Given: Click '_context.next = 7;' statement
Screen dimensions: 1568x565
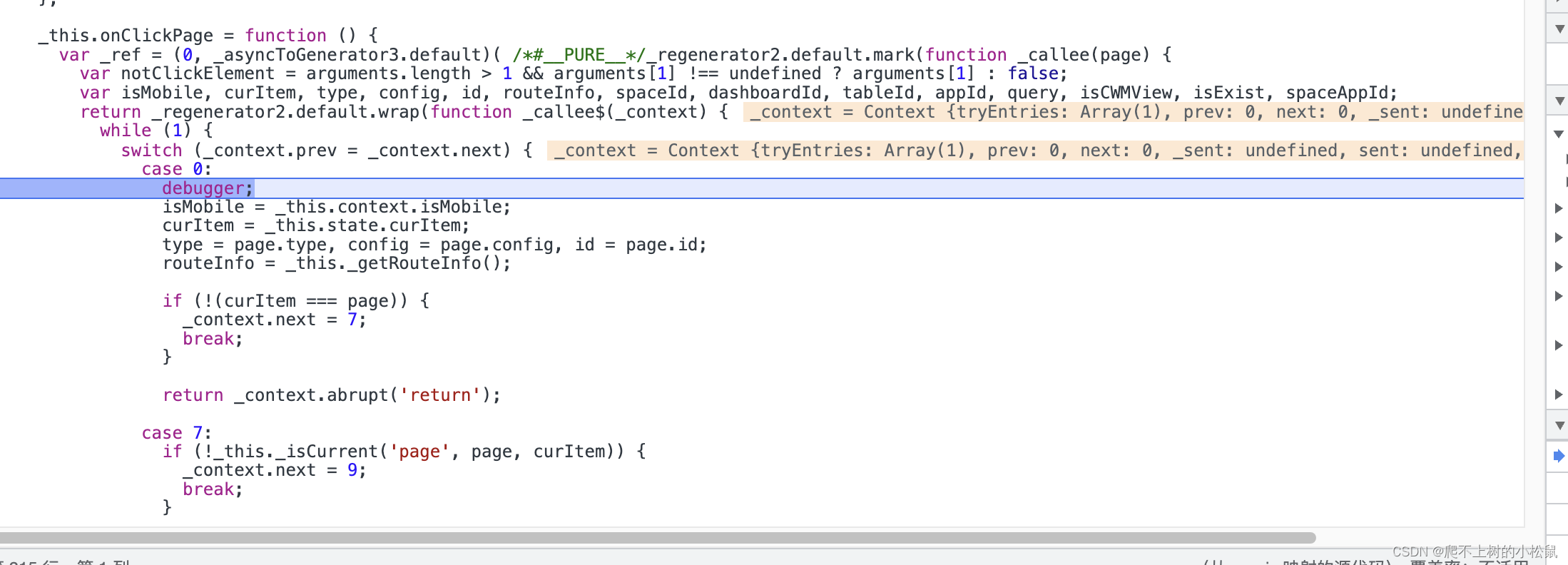Looking at the screenshot, I should click(275, 320).
